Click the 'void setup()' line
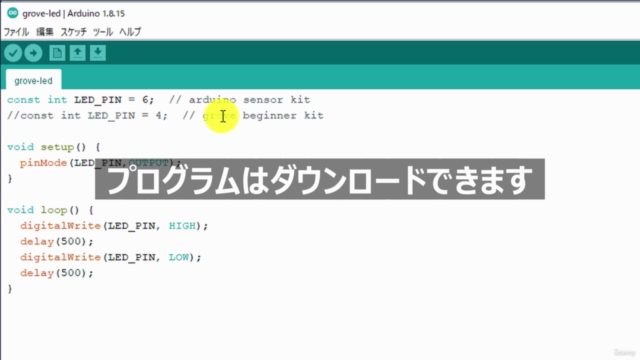Viewport: 640px width, 360px height. click(53, 147)
